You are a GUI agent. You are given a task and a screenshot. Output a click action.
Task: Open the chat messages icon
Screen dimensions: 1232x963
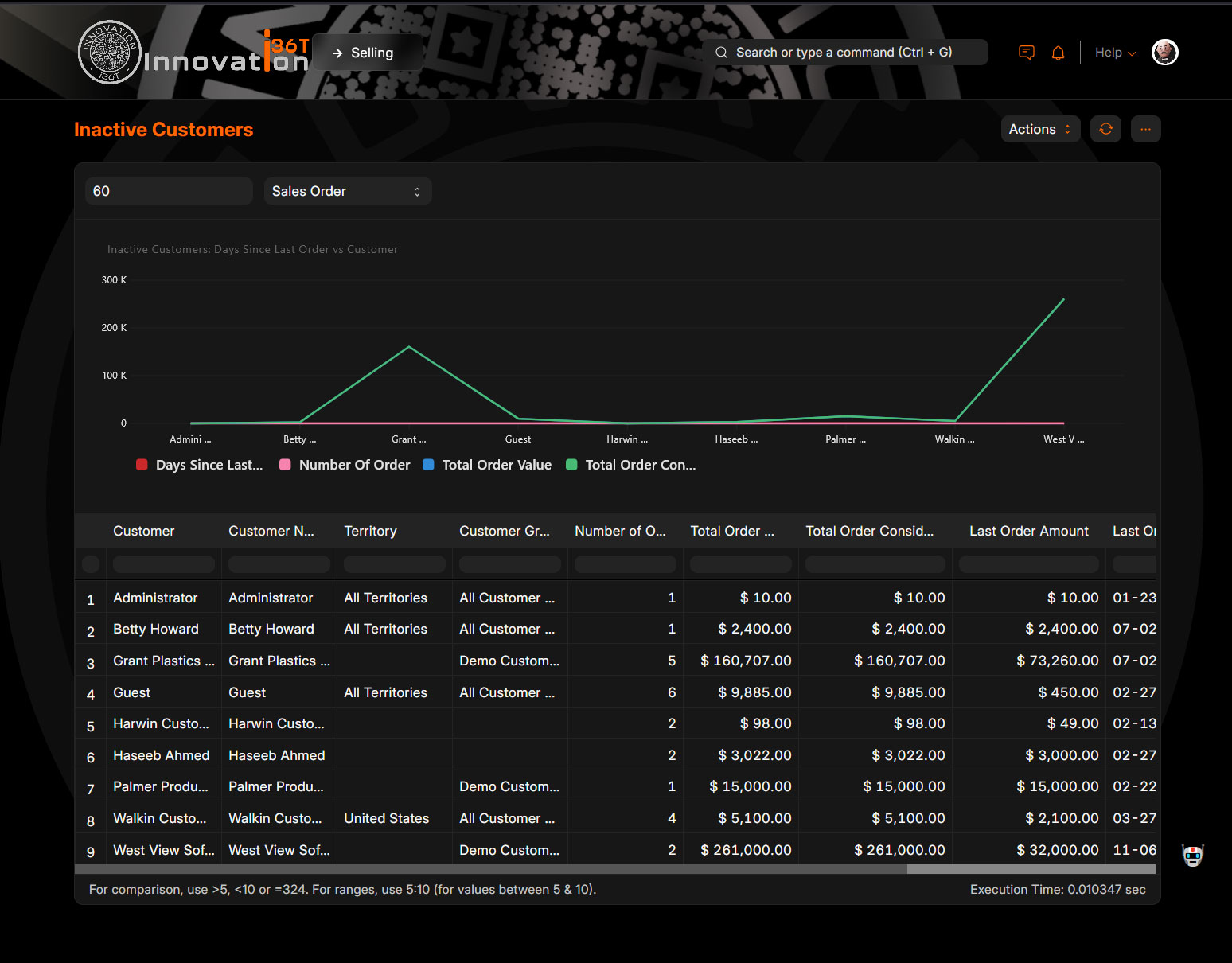(1027, 53)
